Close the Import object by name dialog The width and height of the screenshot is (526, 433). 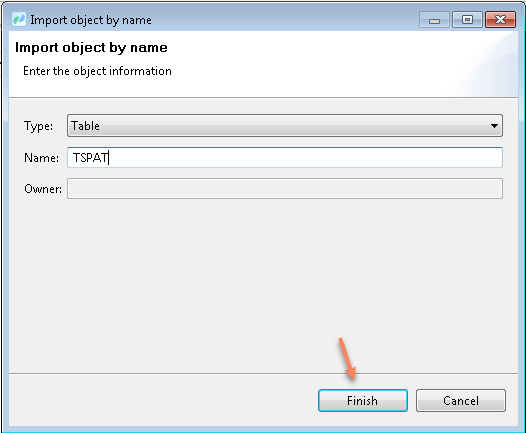point(500,19)
